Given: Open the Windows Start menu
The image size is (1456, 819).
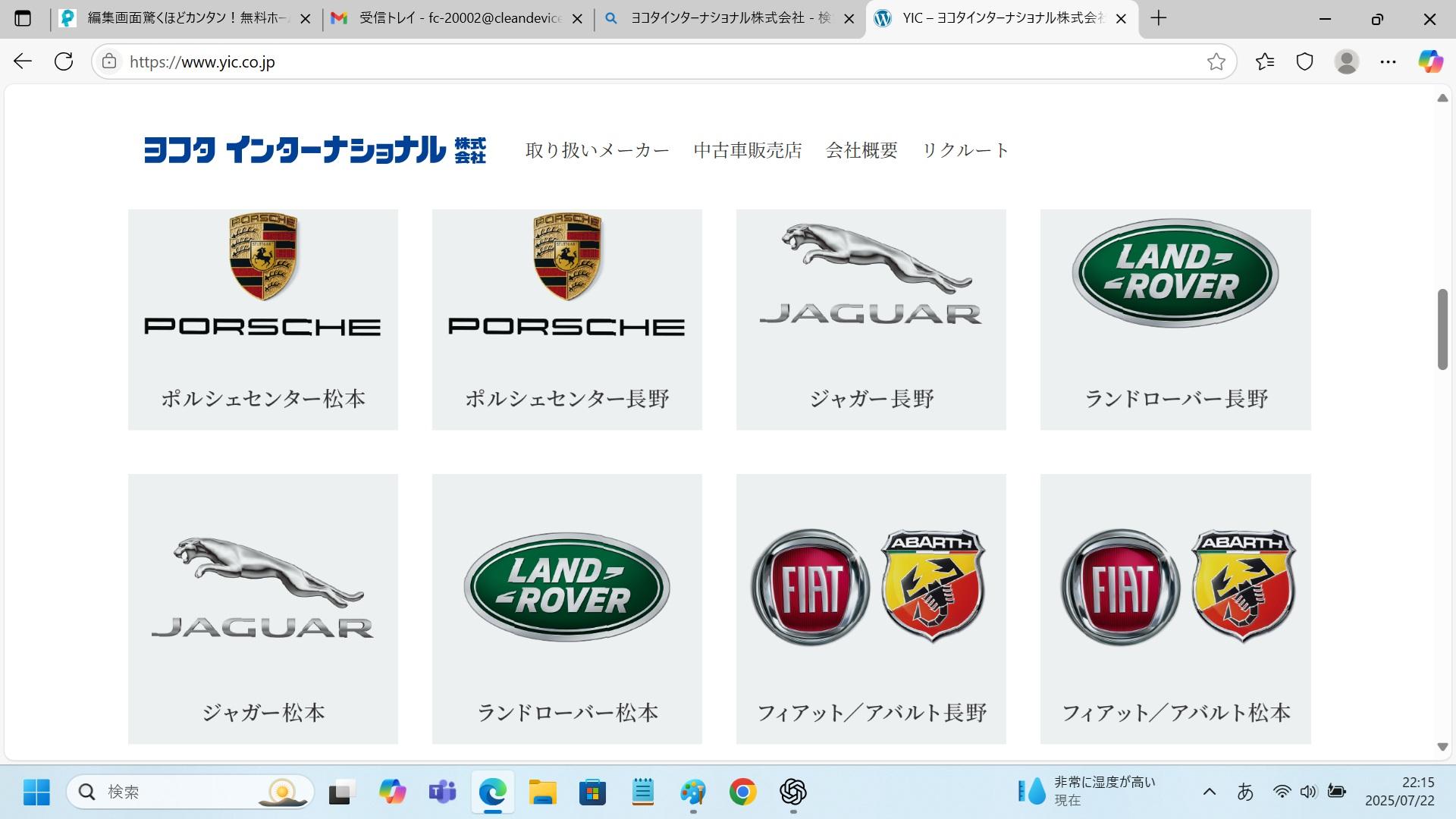Looking at the screenshot, I should point(36,792).
